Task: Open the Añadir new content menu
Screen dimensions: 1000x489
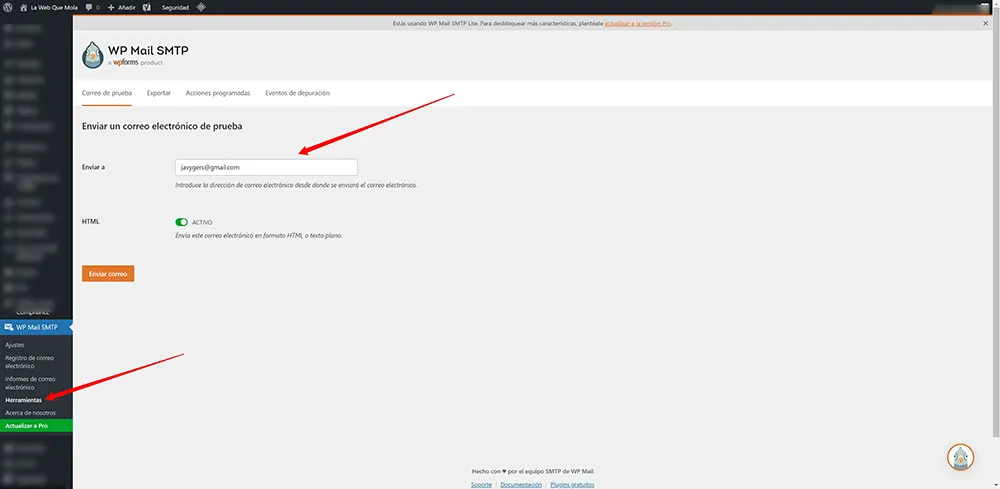Action: point(122,8)
